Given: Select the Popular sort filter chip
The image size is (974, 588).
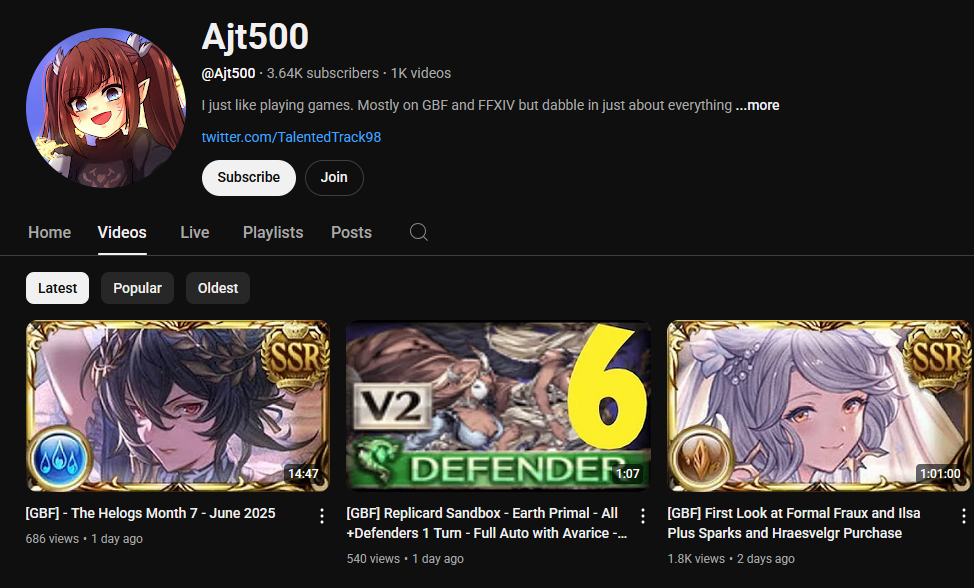Looking at the screenshot, I should click(x=137, y=288).
